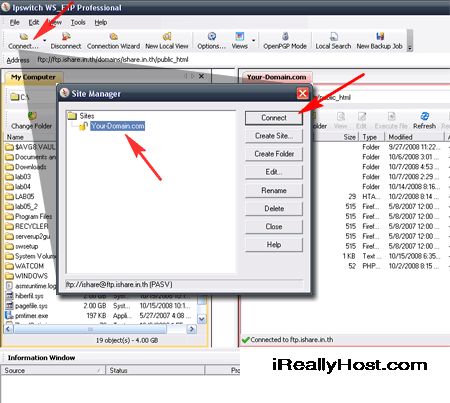Click the Connect toolbar icon

click(x=23, y=41)
